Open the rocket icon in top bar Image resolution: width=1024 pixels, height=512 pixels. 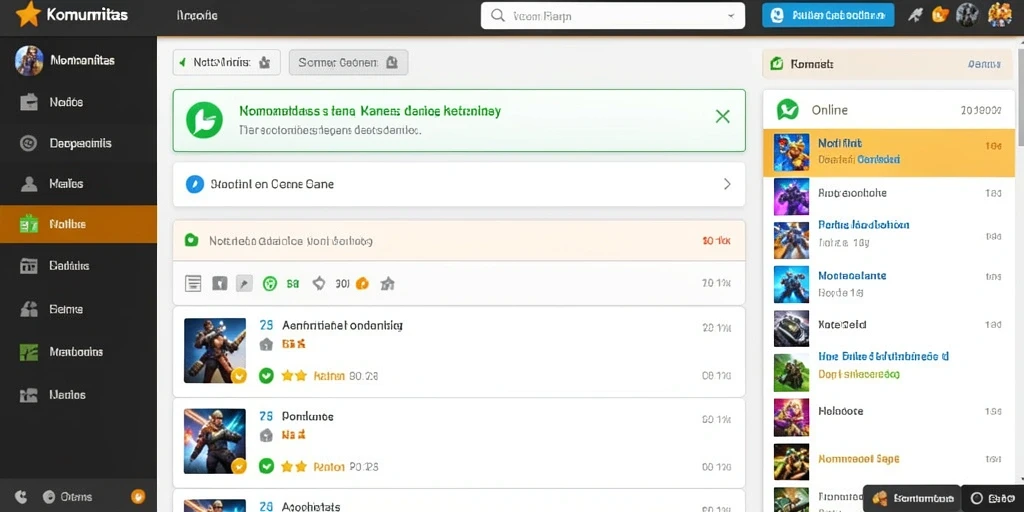click(915, 15)
